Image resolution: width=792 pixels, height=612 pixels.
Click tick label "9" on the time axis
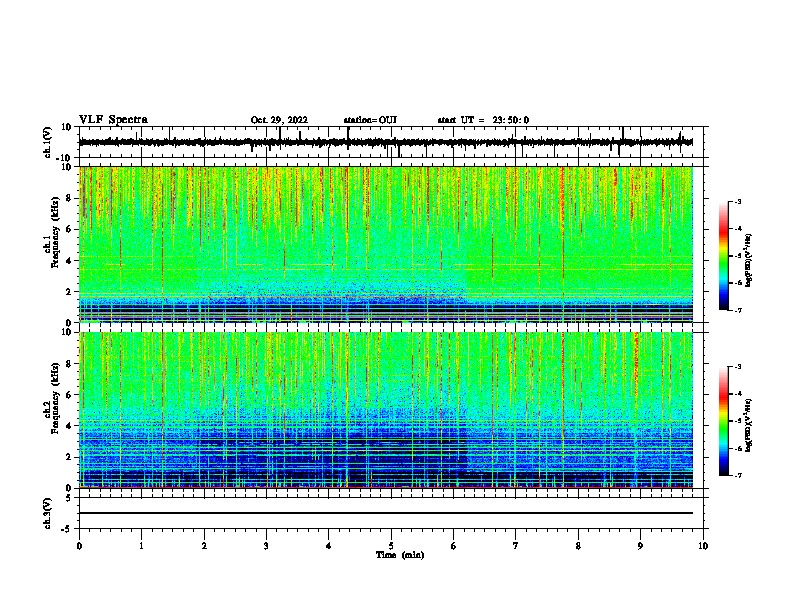[x=640, y=546]
